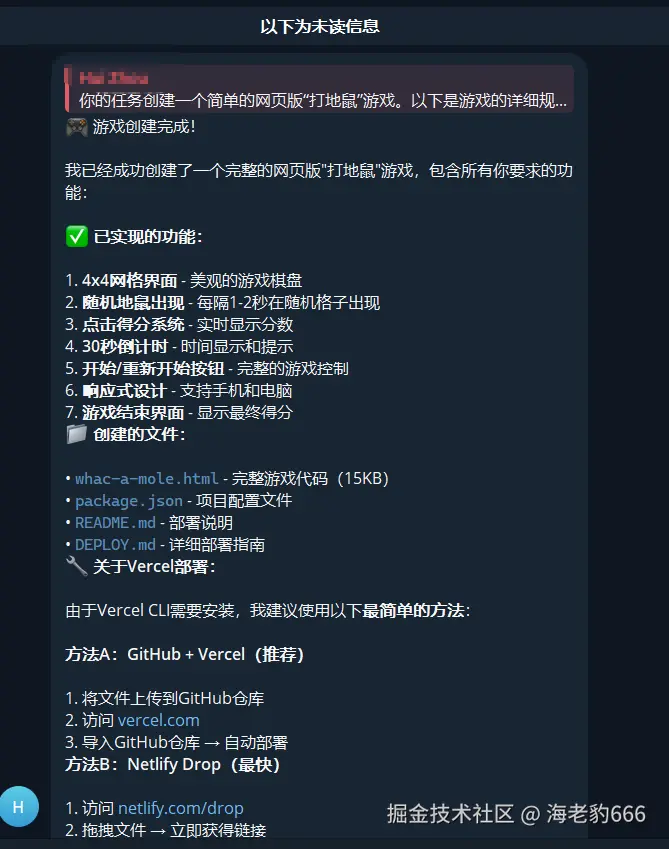Click the blurred sender name in quote
Viewport: 669px width, 849px height.
click(114, 79)
